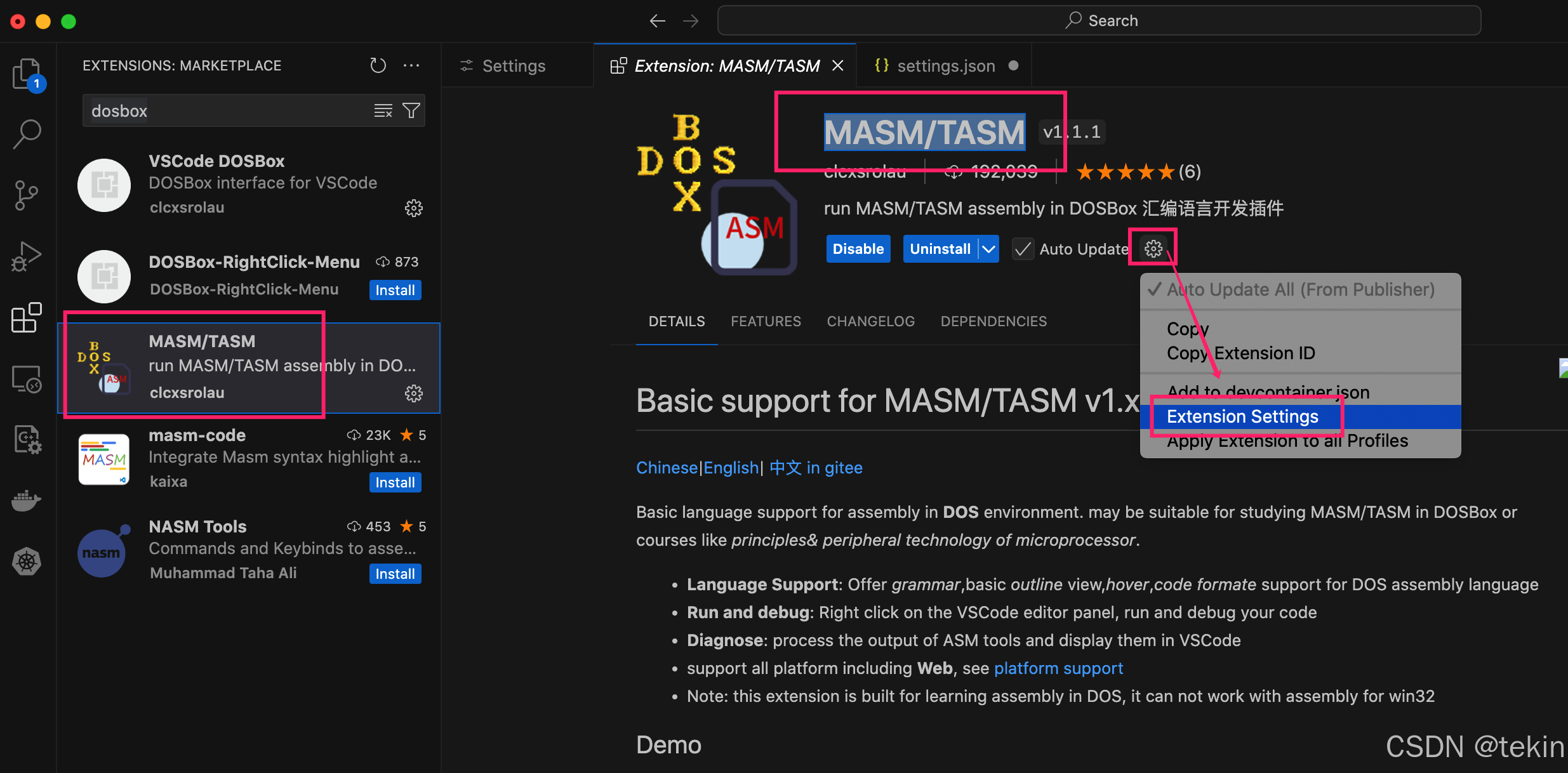The image size is (1568, 773).
Task: Switch to the settings.json tab
Action: click(x=945, y=65)
